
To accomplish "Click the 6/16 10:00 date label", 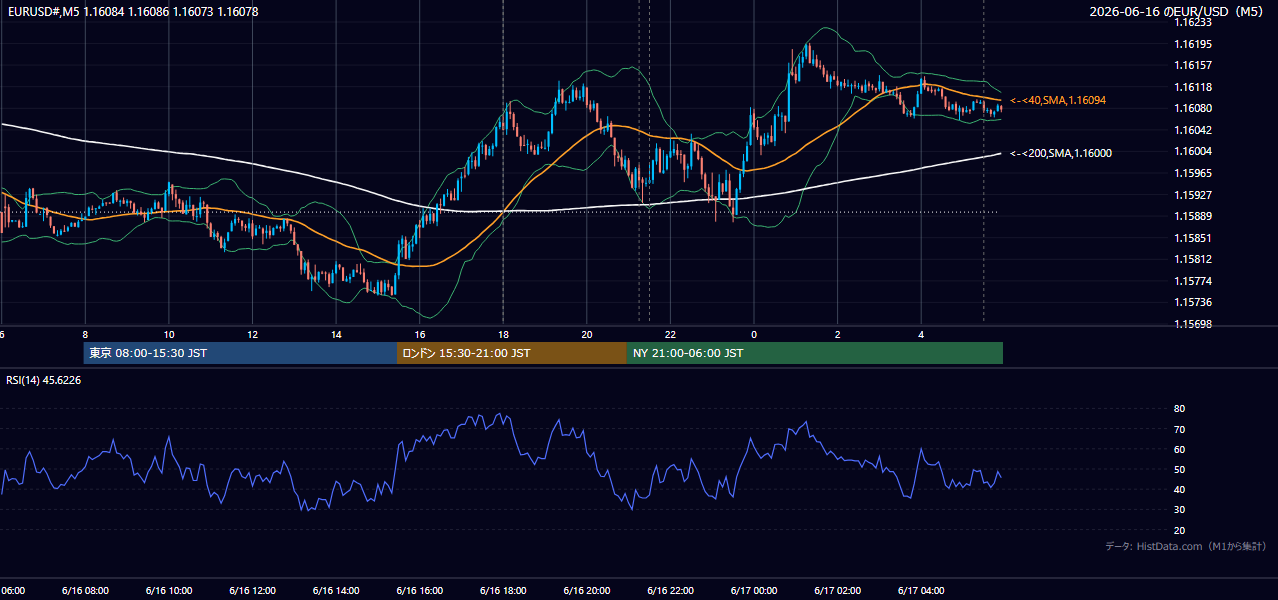I will (x=169, y=590).
